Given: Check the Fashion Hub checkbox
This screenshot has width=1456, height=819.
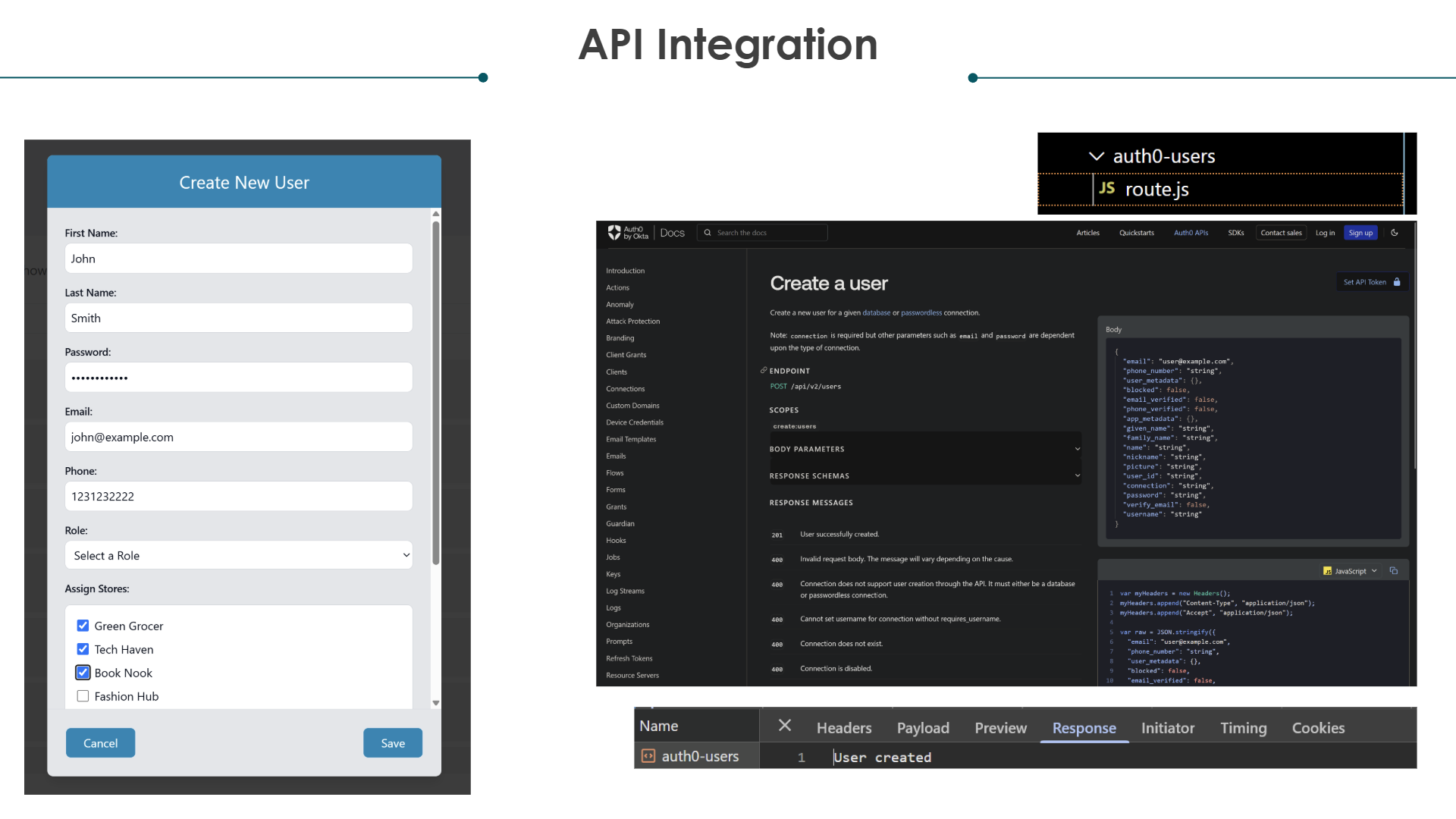Looking at the screenshot, I should tap(83, 696).
